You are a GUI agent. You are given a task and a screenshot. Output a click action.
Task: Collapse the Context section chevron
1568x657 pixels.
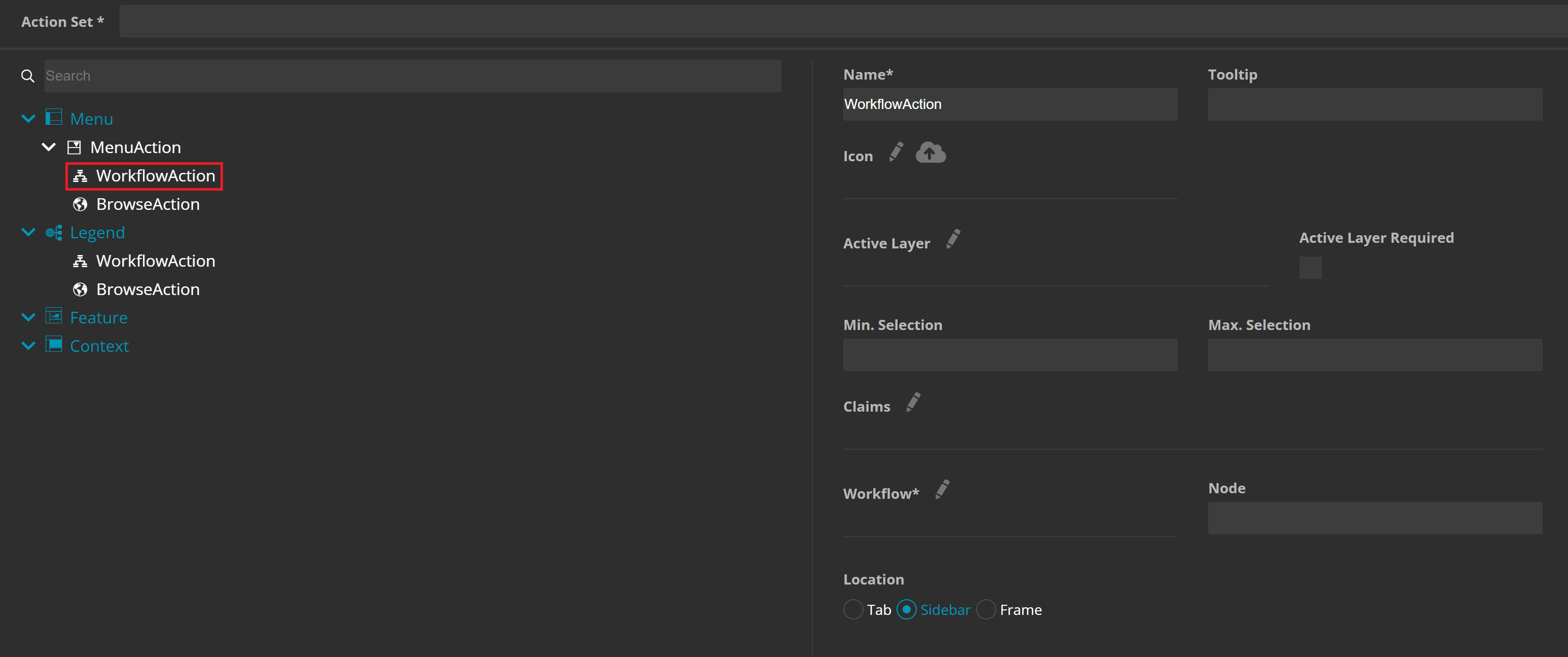click(28, 346)
